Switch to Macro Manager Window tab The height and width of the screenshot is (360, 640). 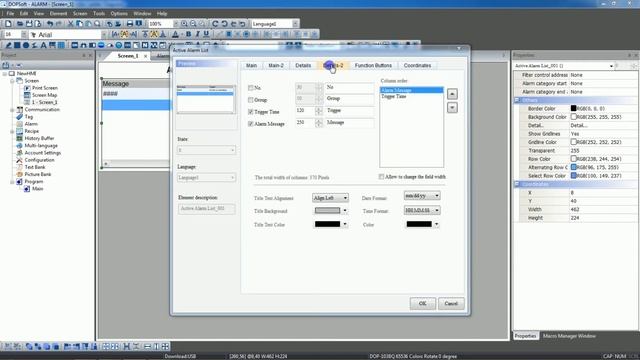[x=569, y=336]
